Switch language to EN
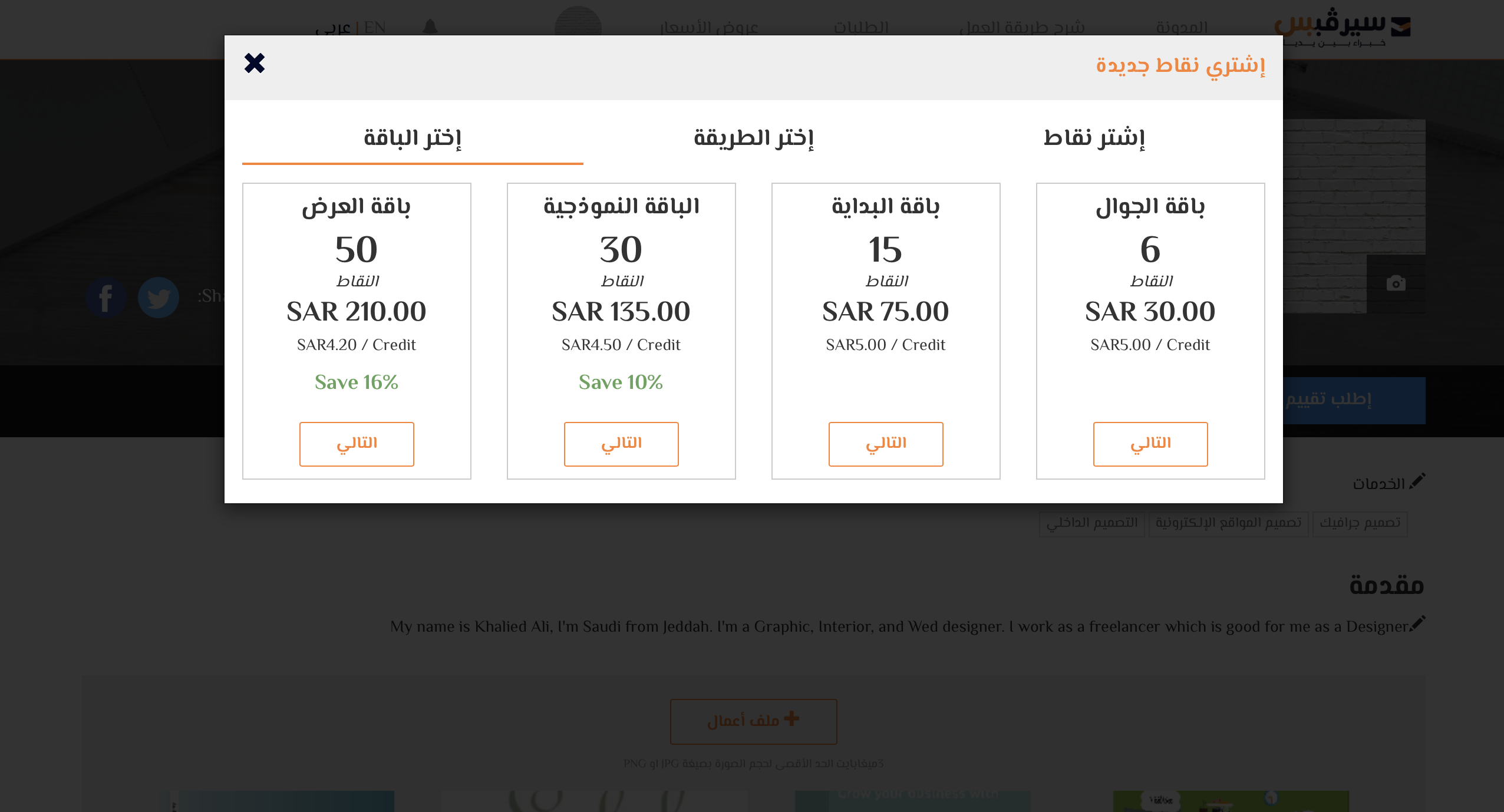Screen dimensions: 1504x812 click(x=375, y=28)
